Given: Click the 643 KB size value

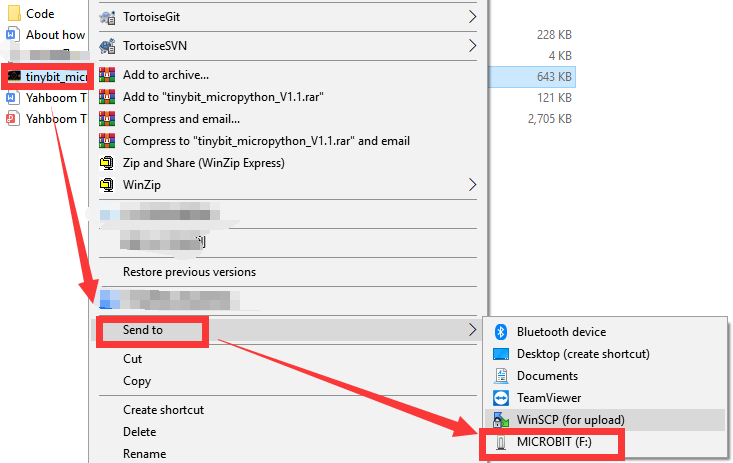Looking at the screenshot, I should 554,77.
